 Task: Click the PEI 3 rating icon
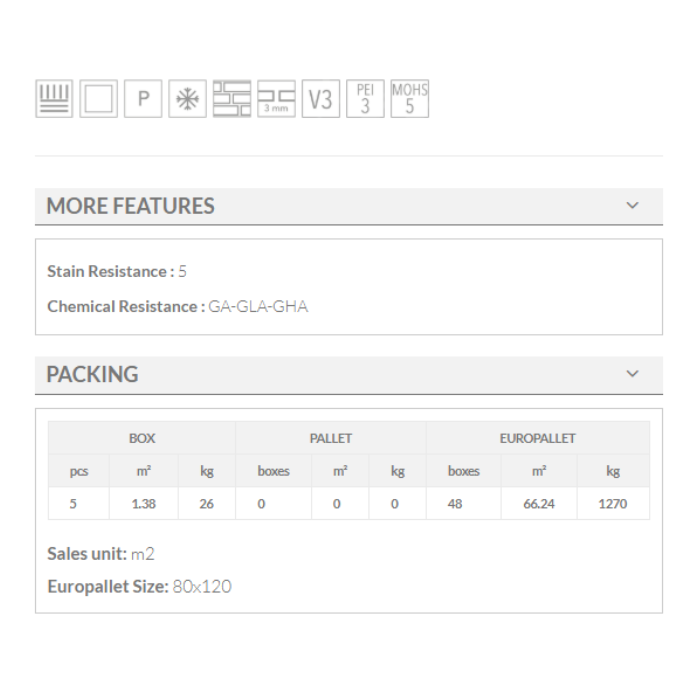(x=365, y=100)
